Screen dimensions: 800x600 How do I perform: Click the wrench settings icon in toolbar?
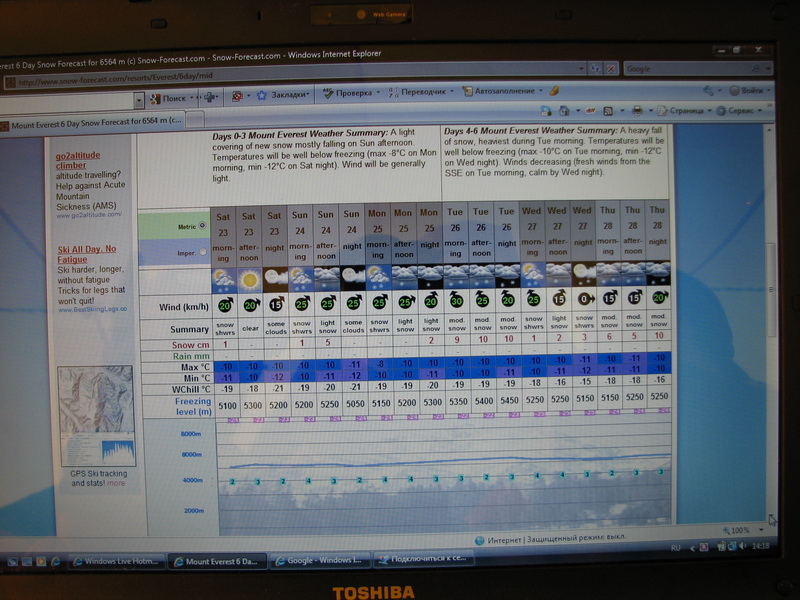pyautogui.click(x=708, y=91)
